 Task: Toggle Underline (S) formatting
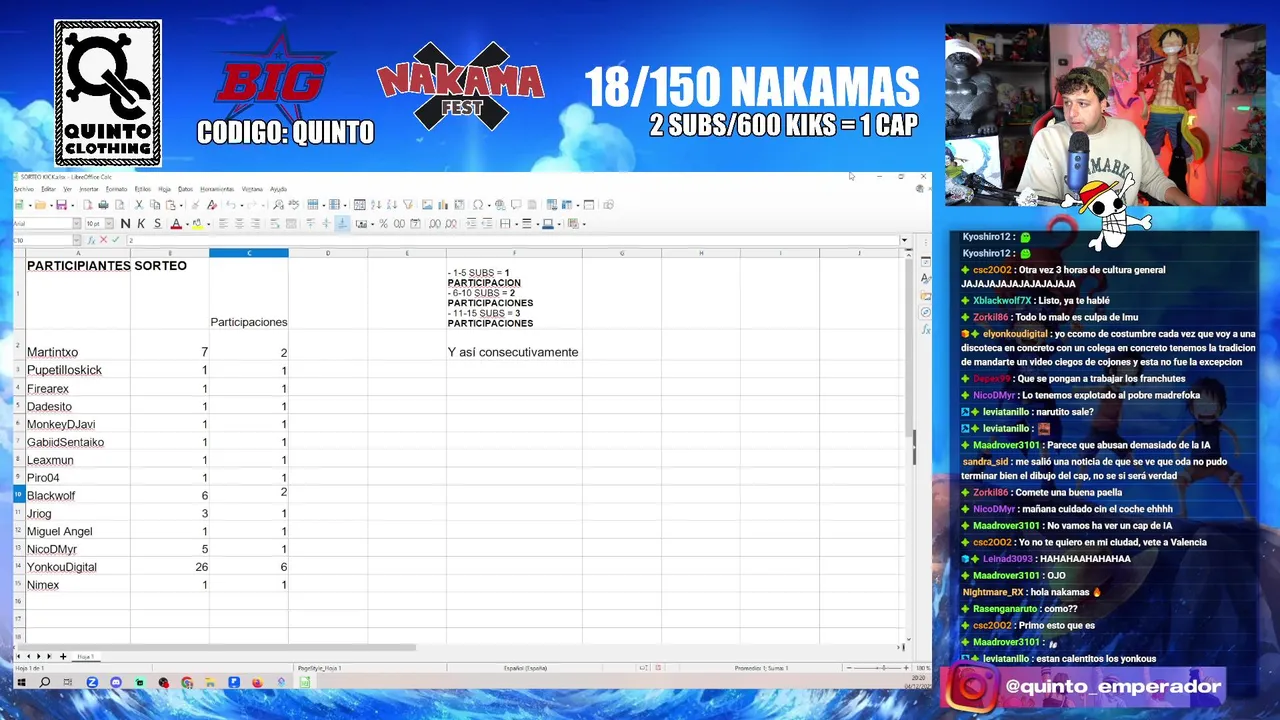pos(157,223)
